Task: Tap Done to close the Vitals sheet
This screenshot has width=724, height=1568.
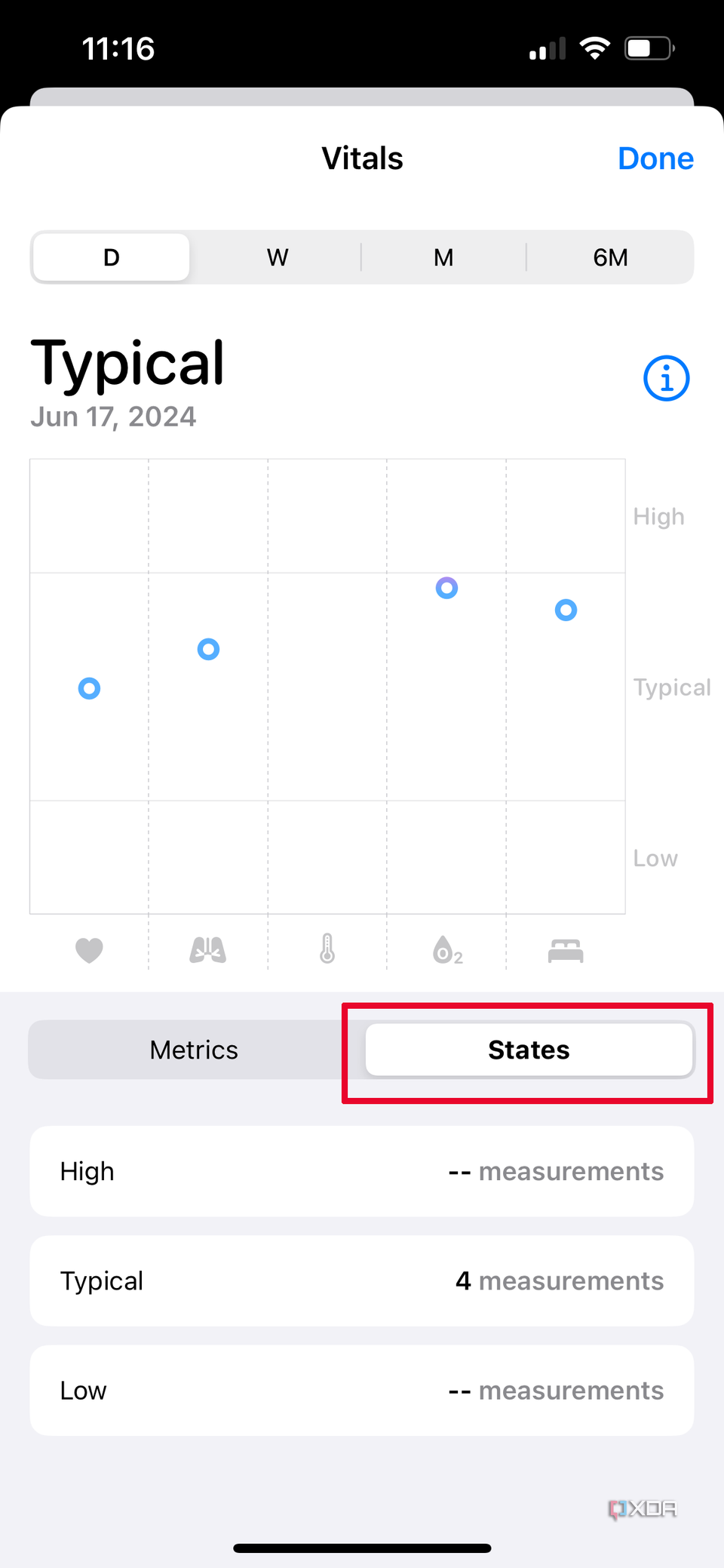Action: (655, 158)
